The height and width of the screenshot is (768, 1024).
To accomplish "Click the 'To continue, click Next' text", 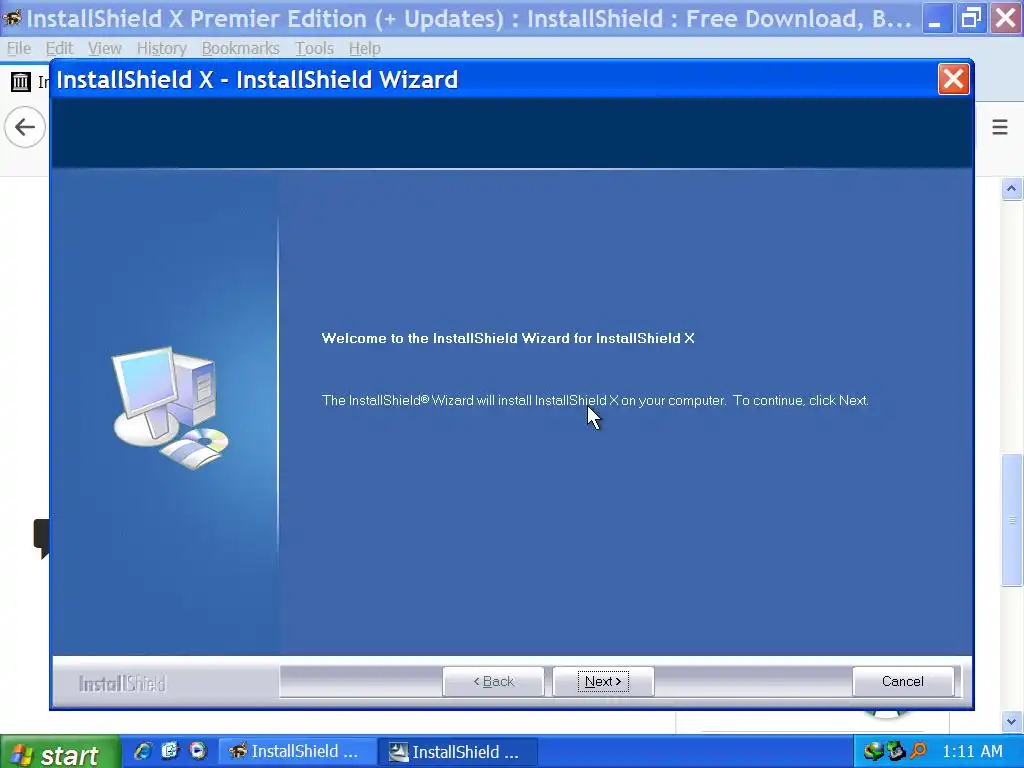I will [x=801, y=400].
